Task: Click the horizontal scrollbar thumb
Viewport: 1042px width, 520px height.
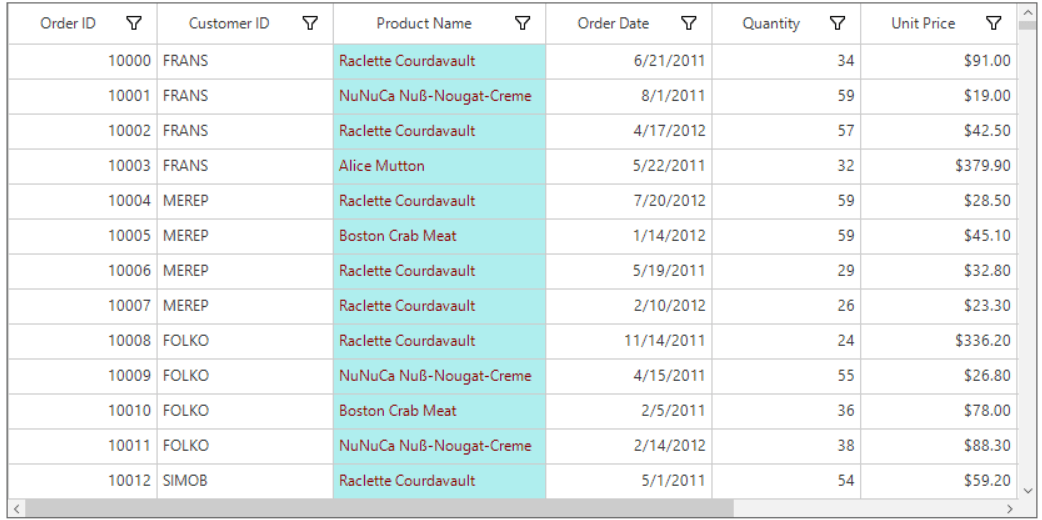Action: (379, 509)
